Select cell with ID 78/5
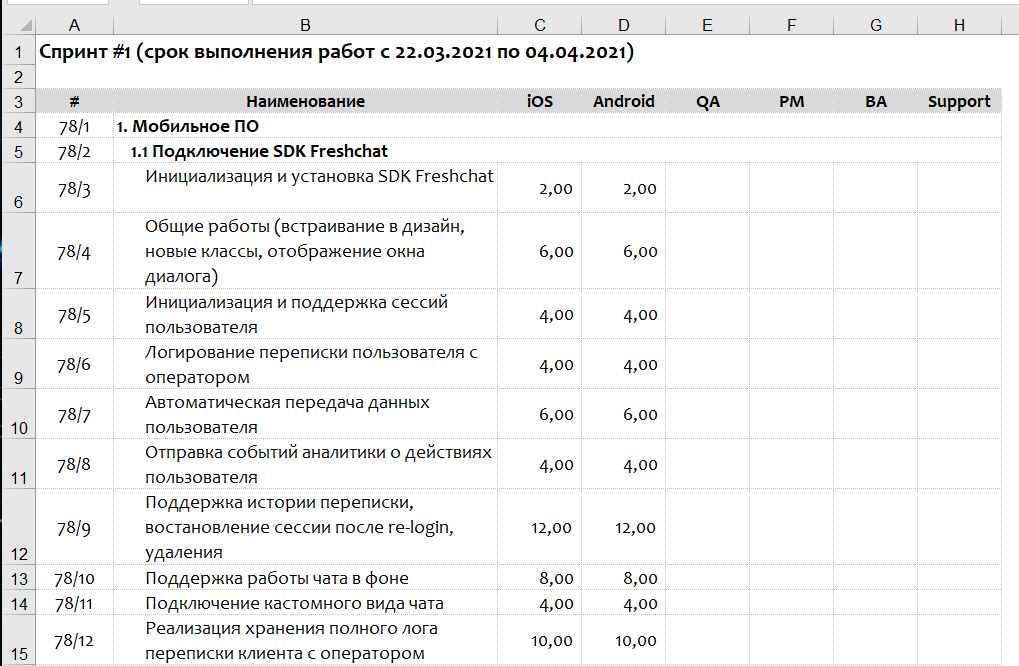Screen dimensions: 1019x666 click(x=75, y=315)
